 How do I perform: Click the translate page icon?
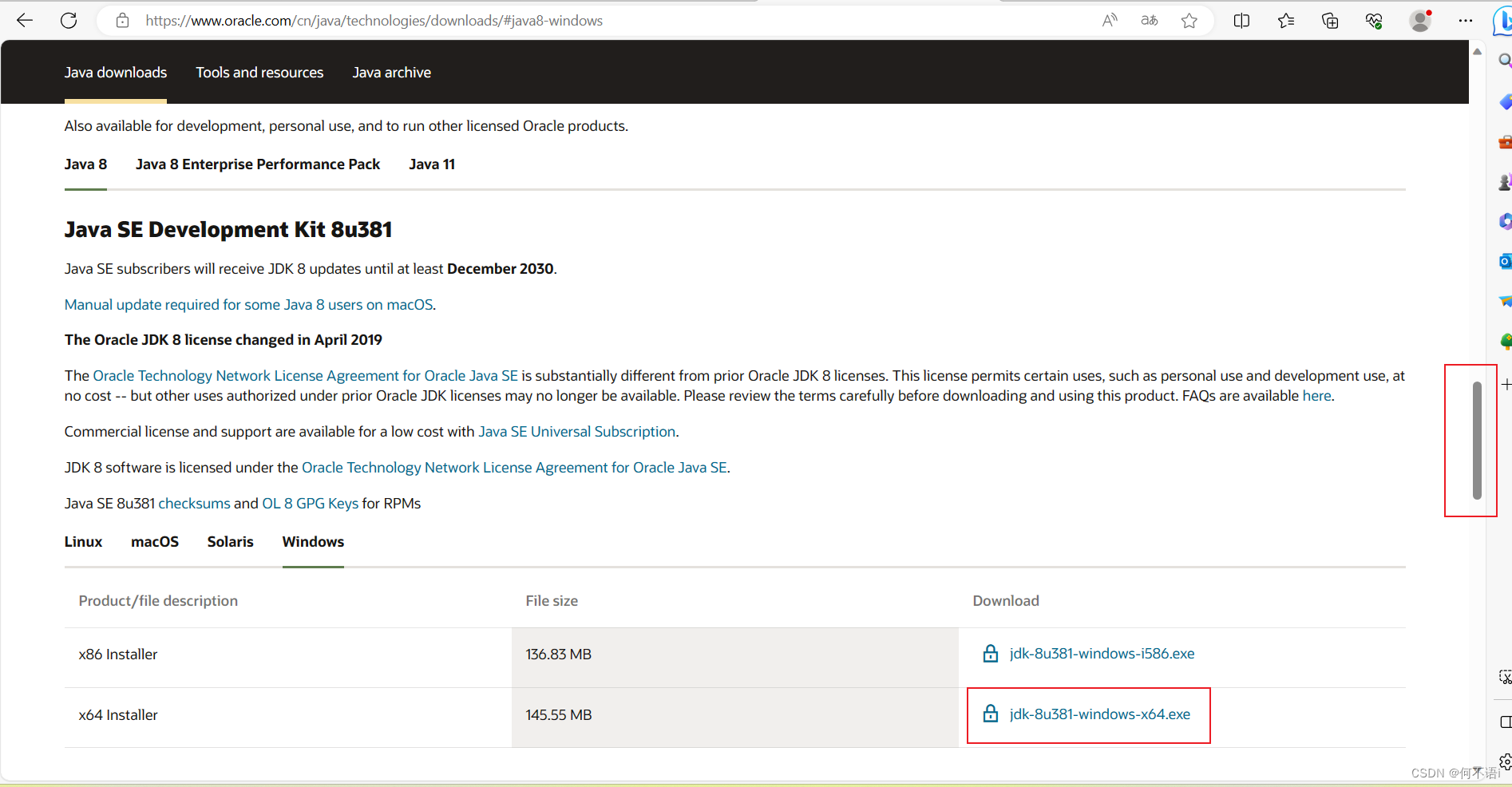(x=1150, y=21)
